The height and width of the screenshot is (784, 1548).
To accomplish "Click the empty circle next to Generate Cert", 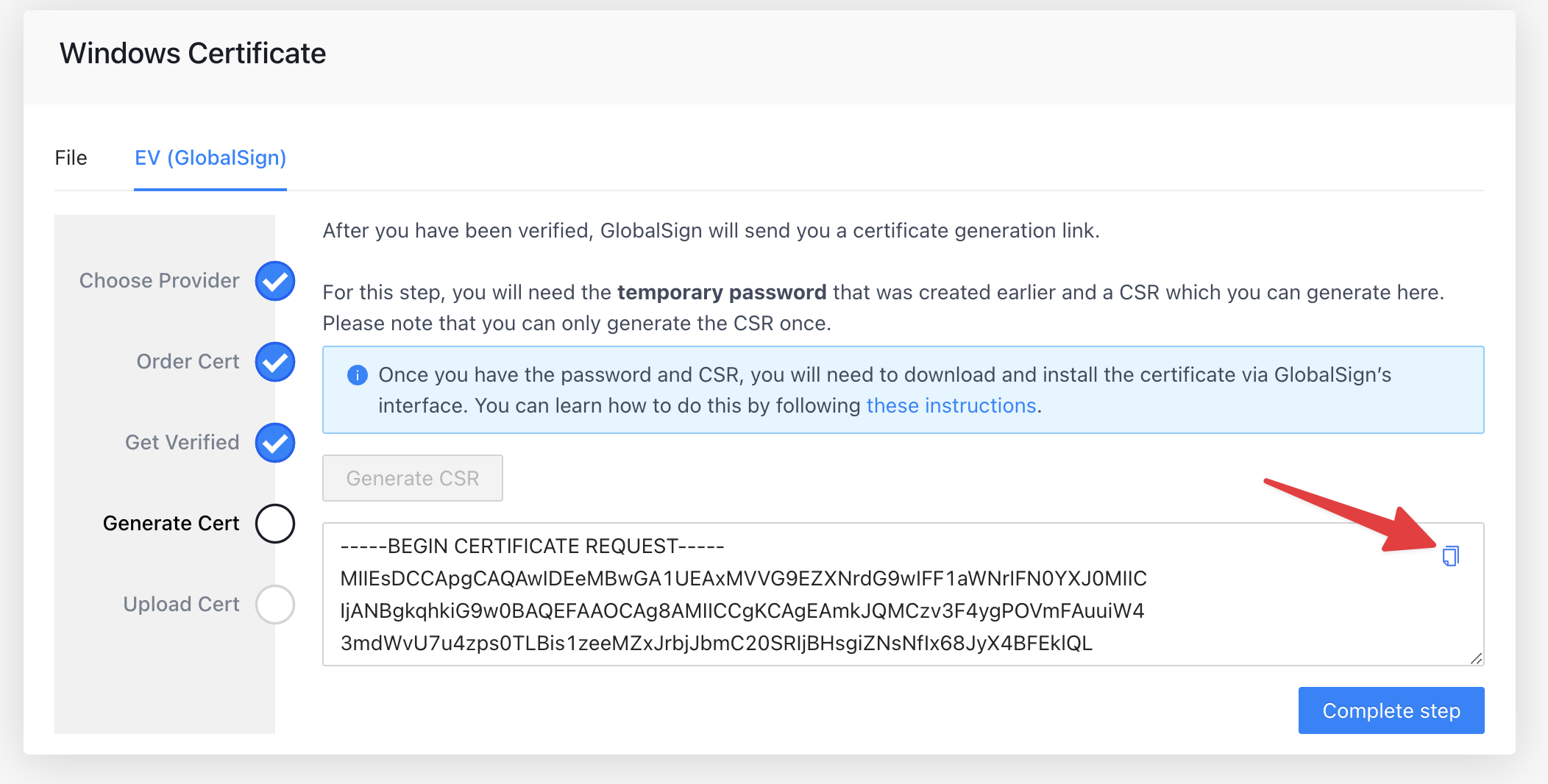I will click(274, 523).
